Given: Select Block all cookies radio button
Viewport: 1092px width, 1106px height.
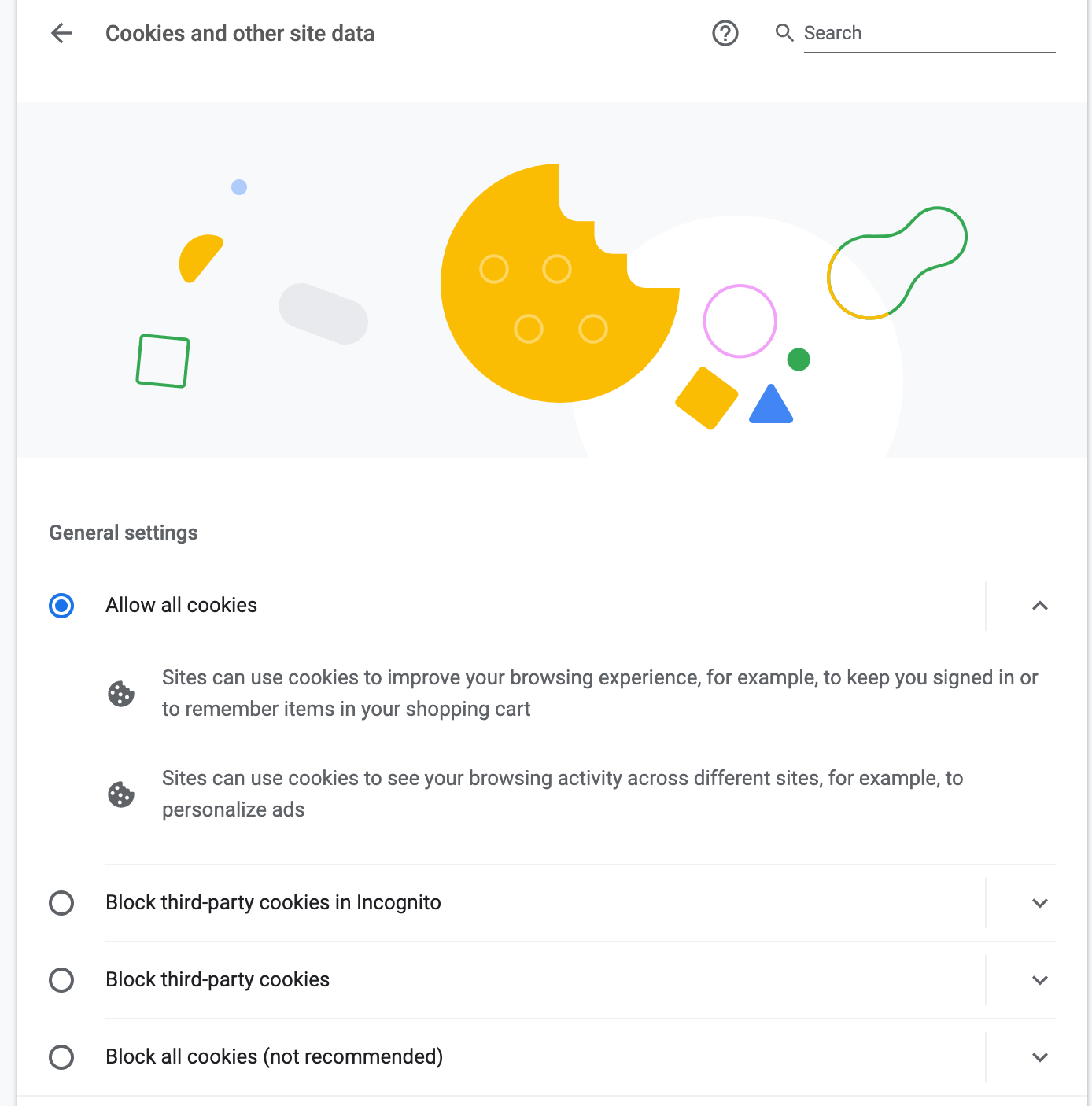Looking at the screenshot, I should [61, 1057].
